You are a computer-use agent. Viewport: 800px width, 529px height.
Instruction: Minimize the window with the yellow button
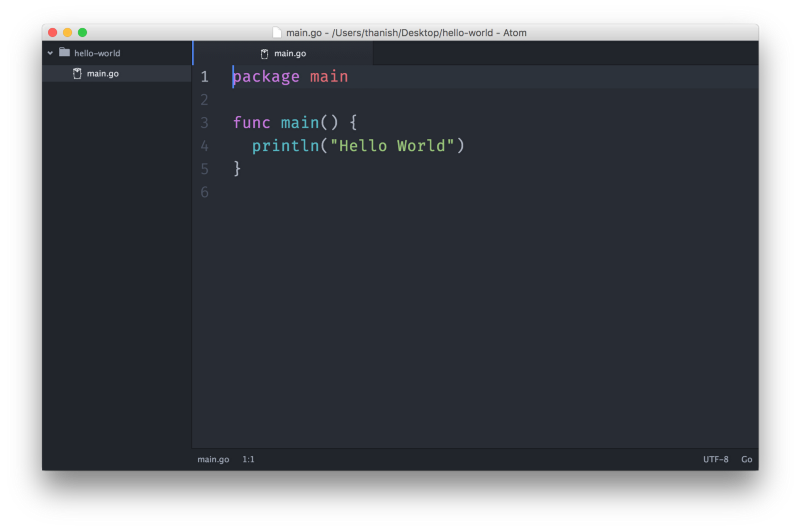click(x=67, y=33)
